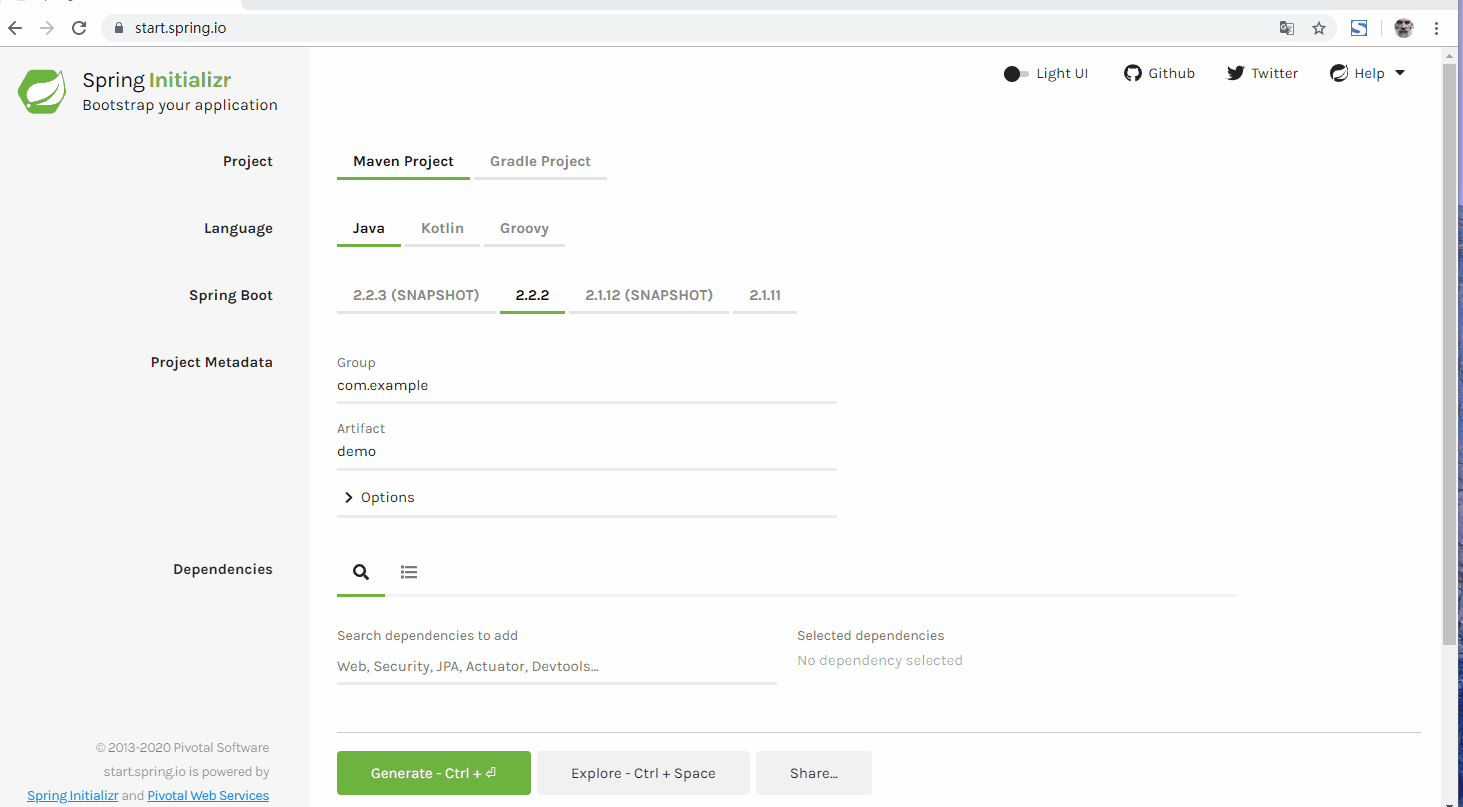
Task: Click the Spring Initializr leaf logo
Action: pyautogui.click(x=42, y=91)
